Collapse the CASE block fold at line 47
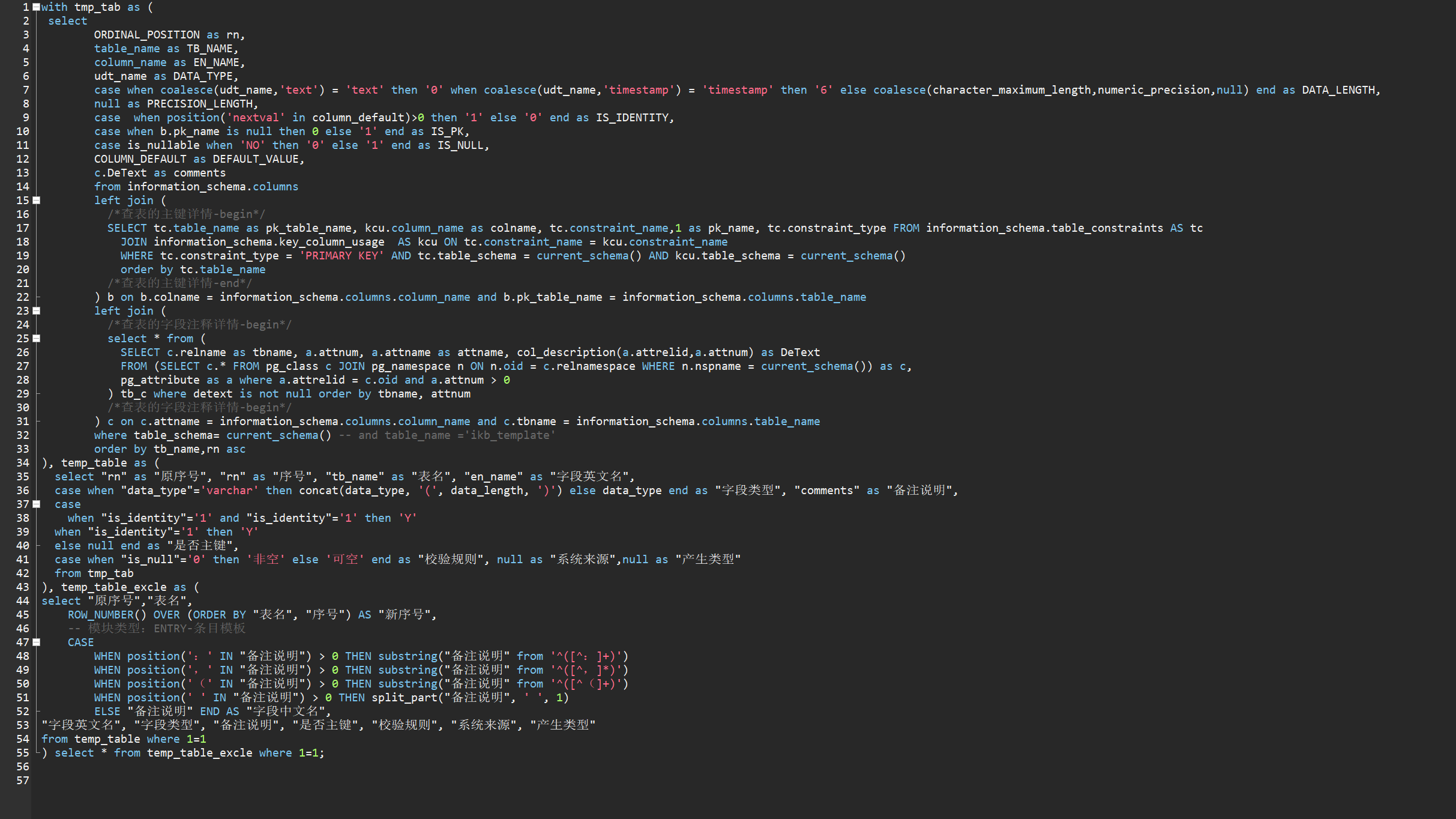The image size is (1456, 819). coord(36,642)
